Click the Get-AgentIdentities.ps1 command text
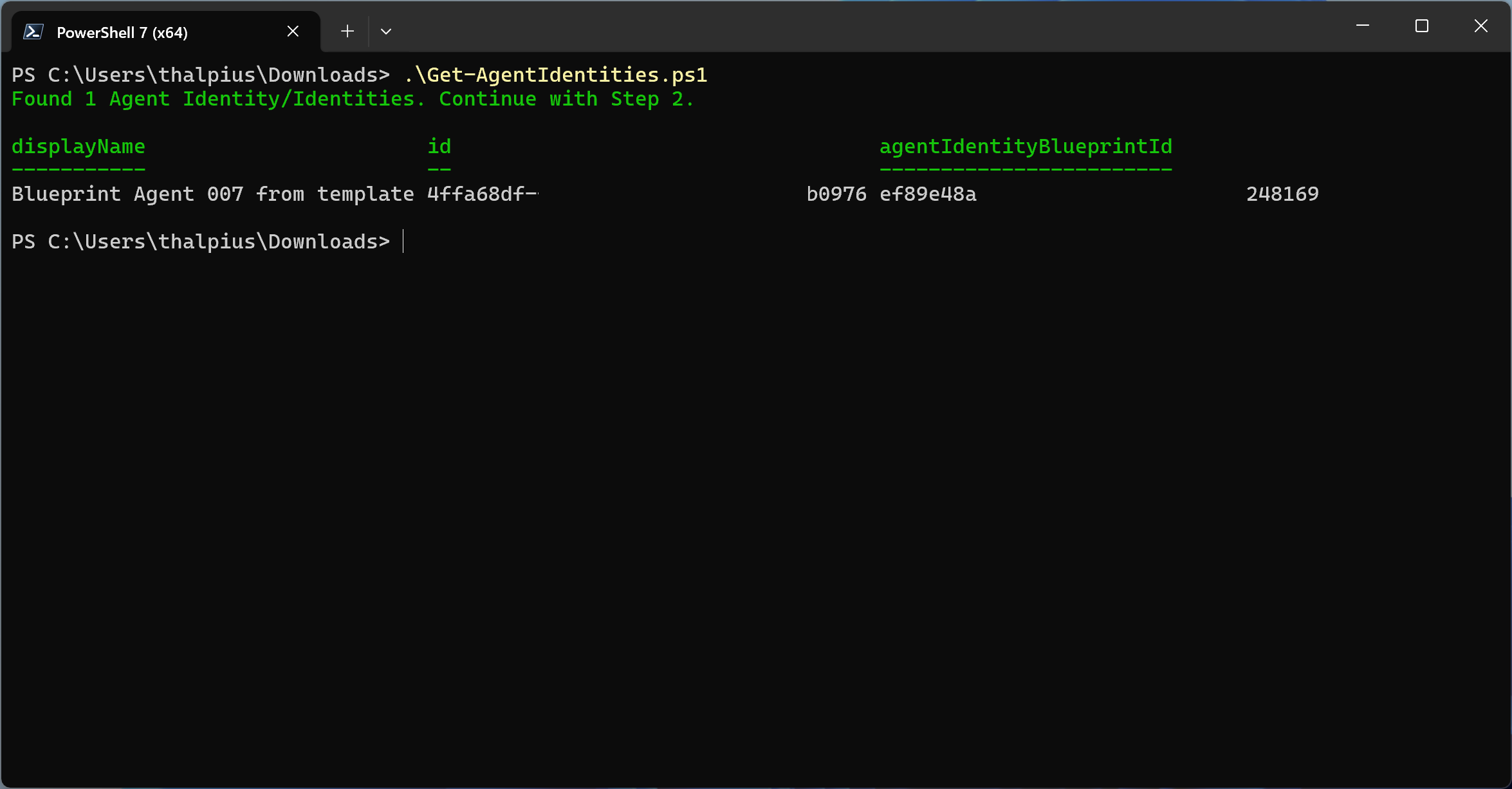This screenshot has width=1512, height=789. point(555,75)
